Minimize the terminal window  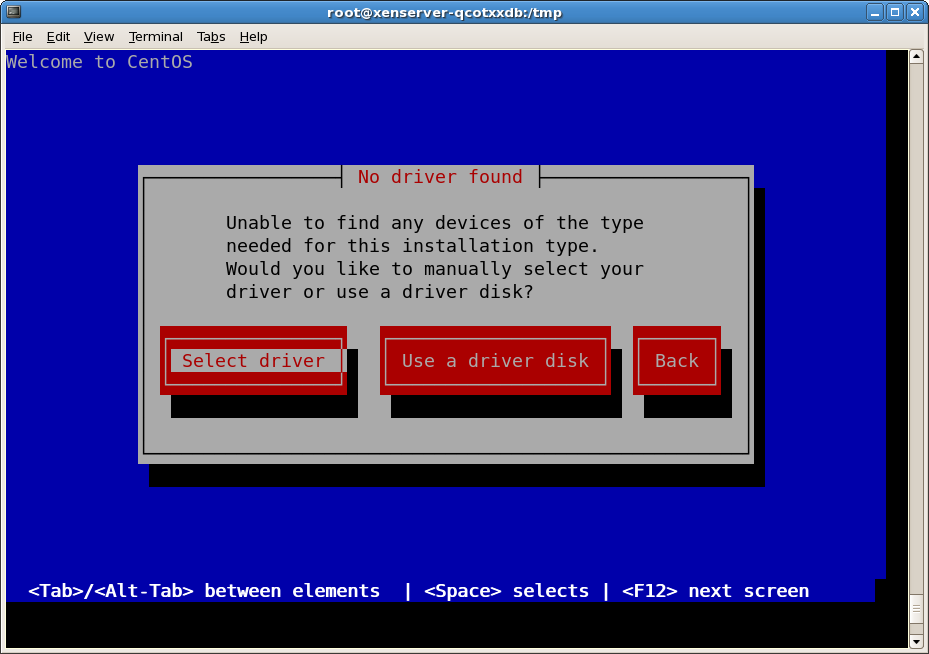coord(874,12)
